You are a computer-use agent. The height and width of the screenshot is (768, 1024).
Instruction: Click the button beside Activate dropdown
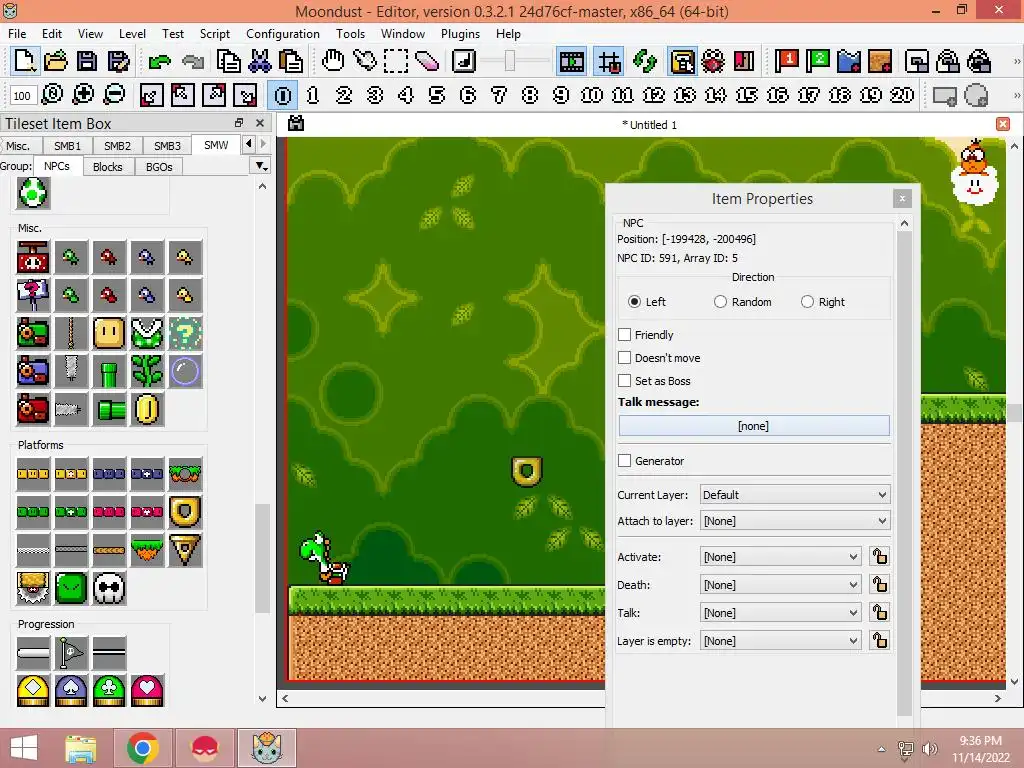[x=880, y=557]
